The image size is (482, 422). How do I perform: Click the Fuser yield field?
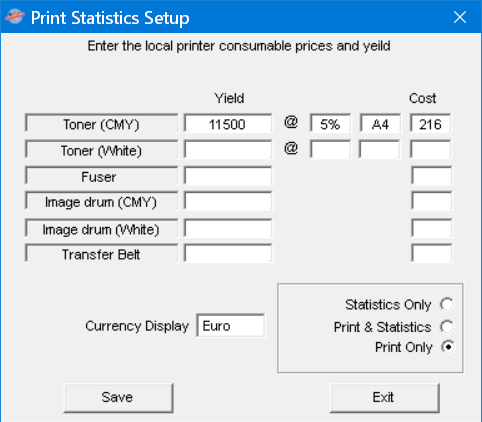click(228, 176)
